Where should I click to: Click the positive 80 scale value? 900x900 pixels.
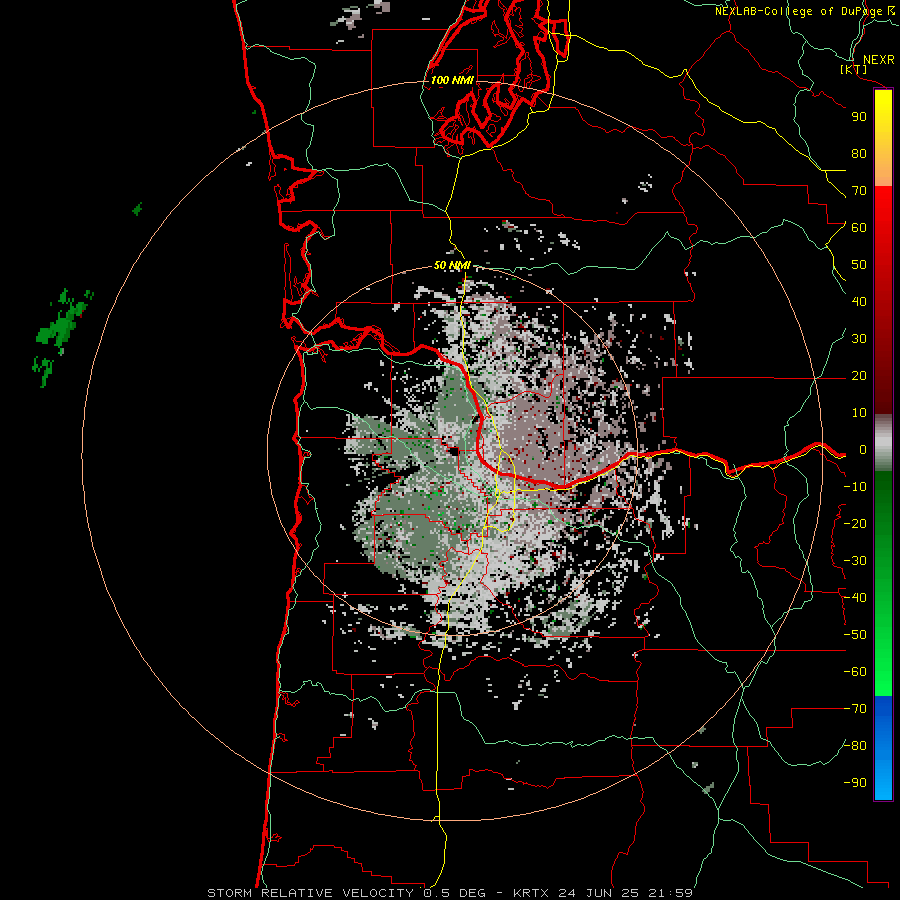tap(859, 153)
